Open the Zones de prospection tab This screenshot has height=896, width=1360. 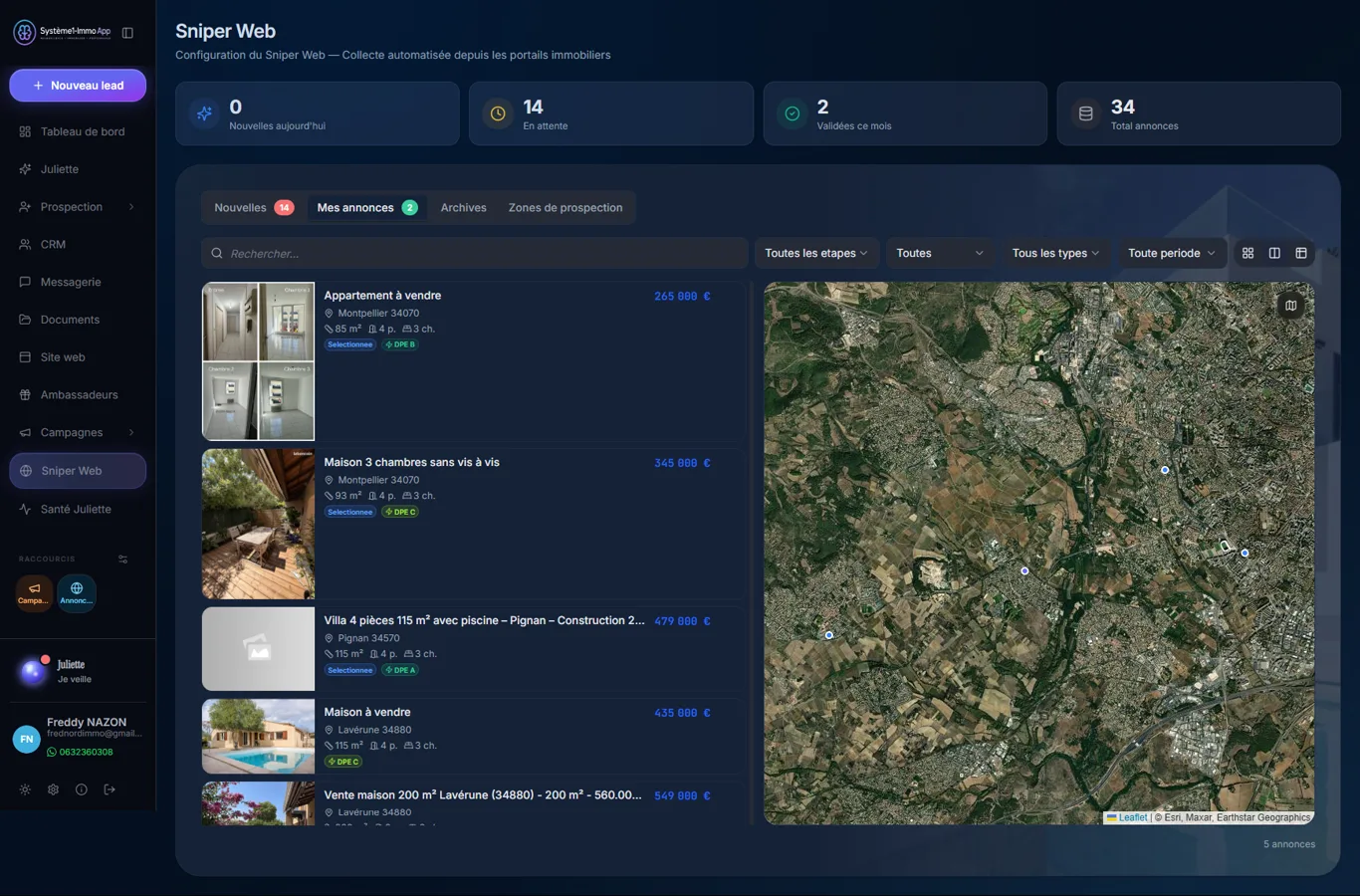pyautogui.click(x=566, y=208)
